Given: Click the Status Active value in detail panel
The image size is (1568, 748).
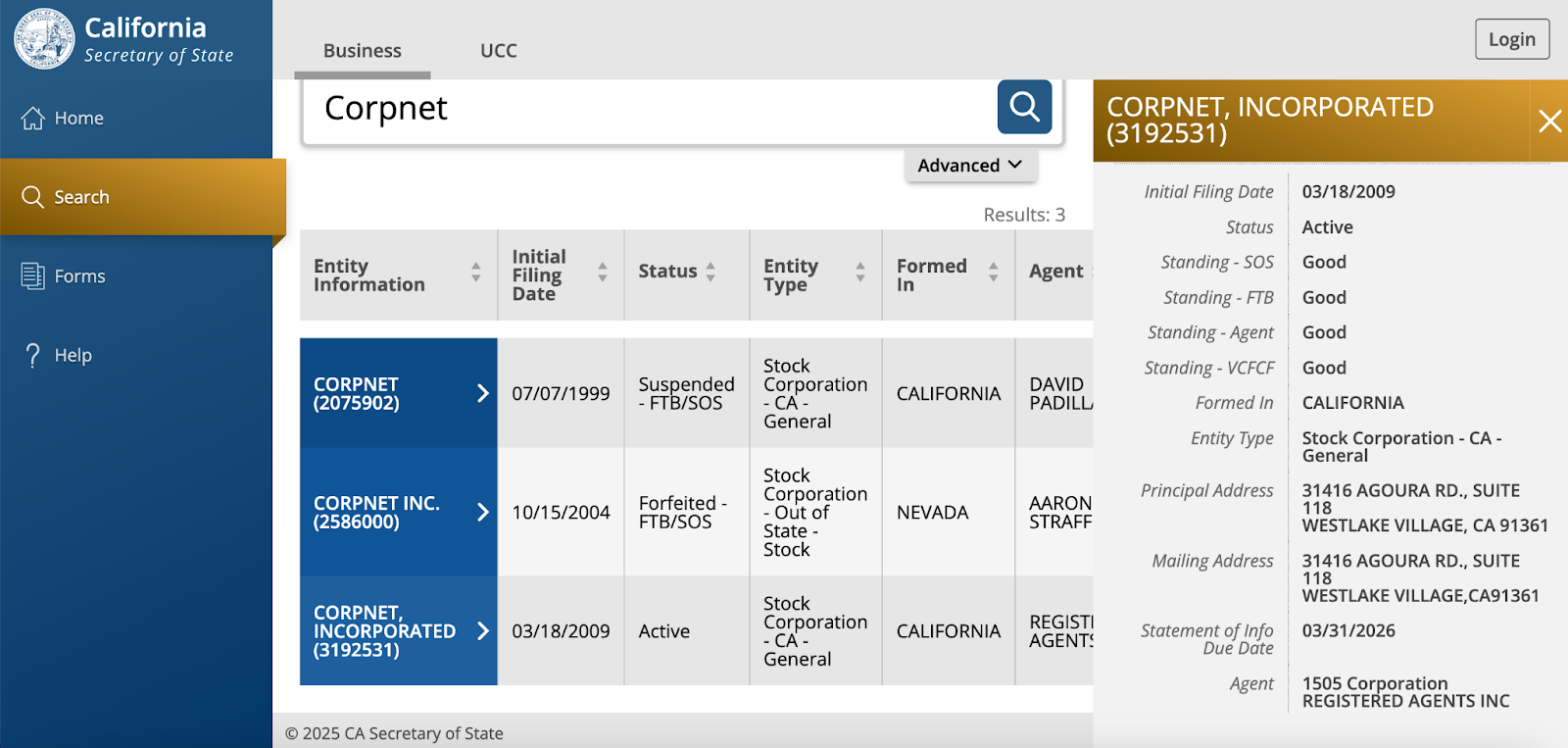Looking at the screenshot, I should pyautogui.click(x=1327, y=227).
